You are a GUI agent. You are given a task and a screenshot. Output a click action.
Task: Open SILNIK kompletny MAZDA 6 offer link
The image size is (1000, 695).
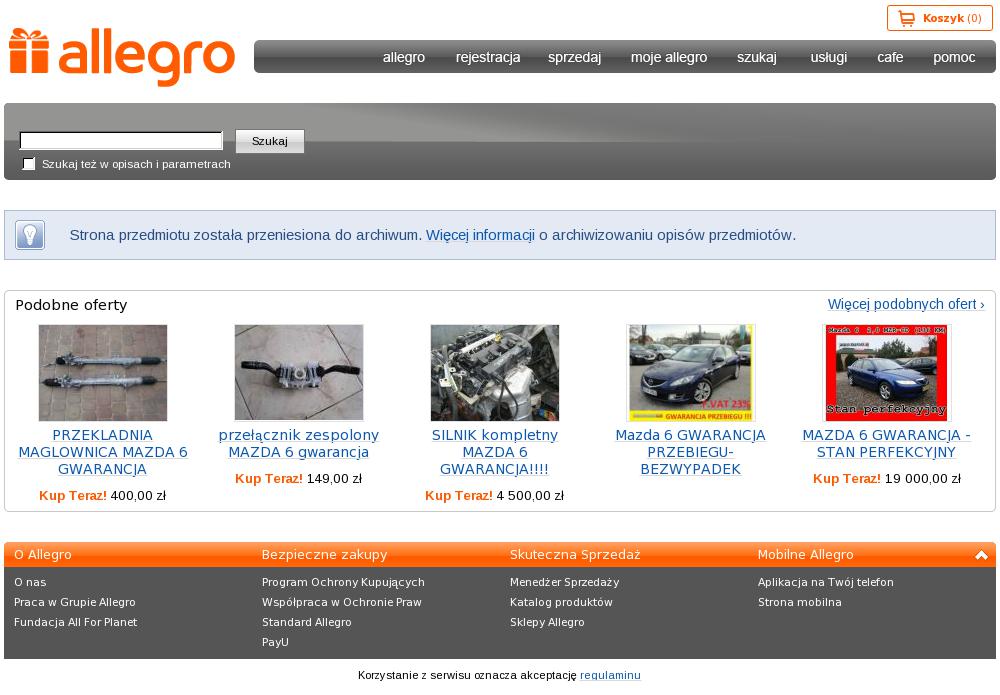pyautogui.click(x=494, y=452)
